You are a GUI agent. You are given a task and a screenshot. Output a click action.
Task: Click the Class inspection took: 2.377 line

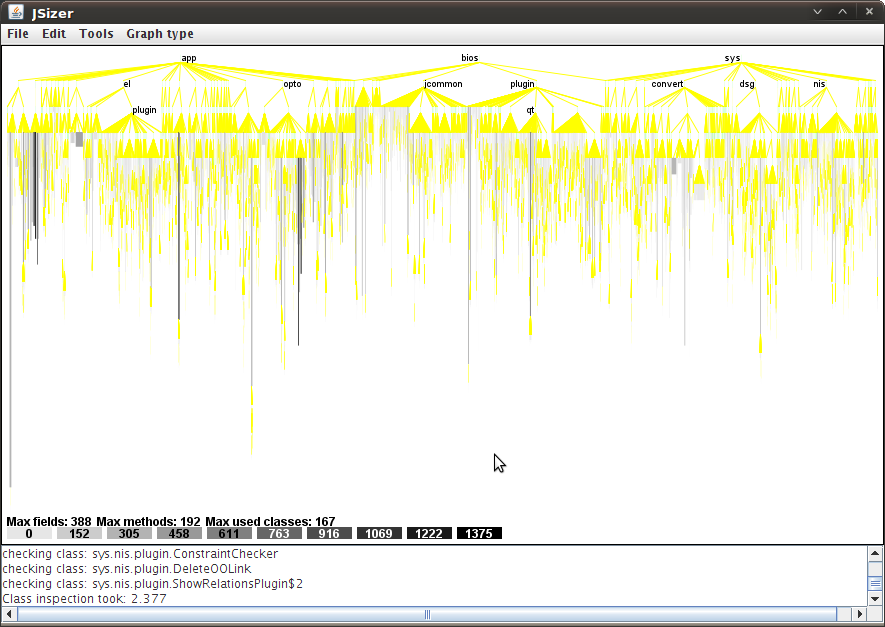click(x=85, y=599)
